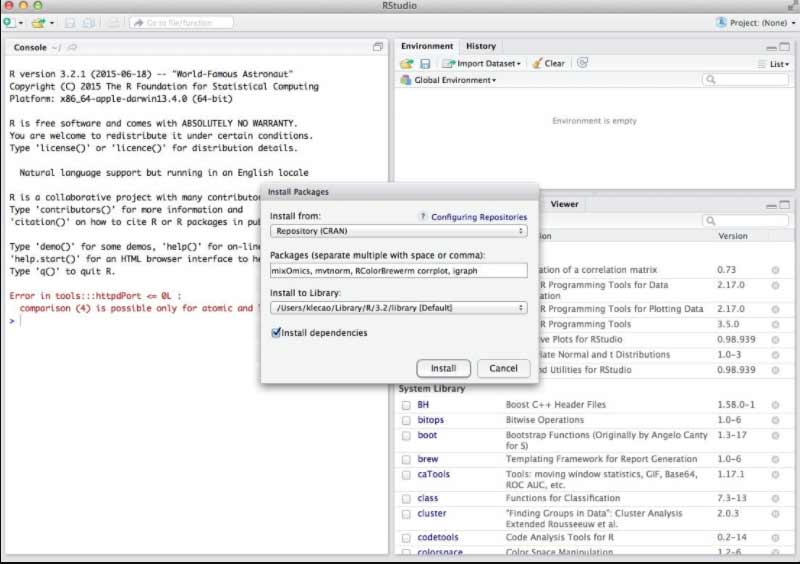Image resolution: width=800 pixels, height=564 pixels.
Task: Maximize the Console pane
Action: (x=378, y=47)
